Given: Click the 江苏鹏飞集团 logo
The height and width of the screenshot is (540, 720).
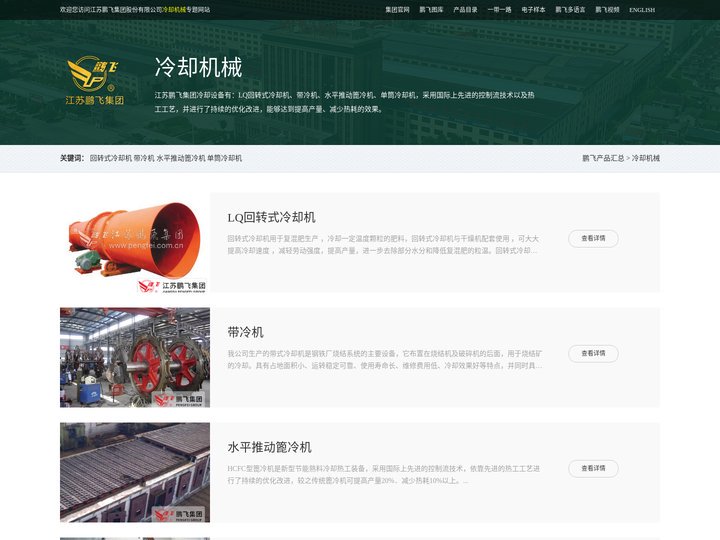Looking at the screenshot, I should click(95, 81).
